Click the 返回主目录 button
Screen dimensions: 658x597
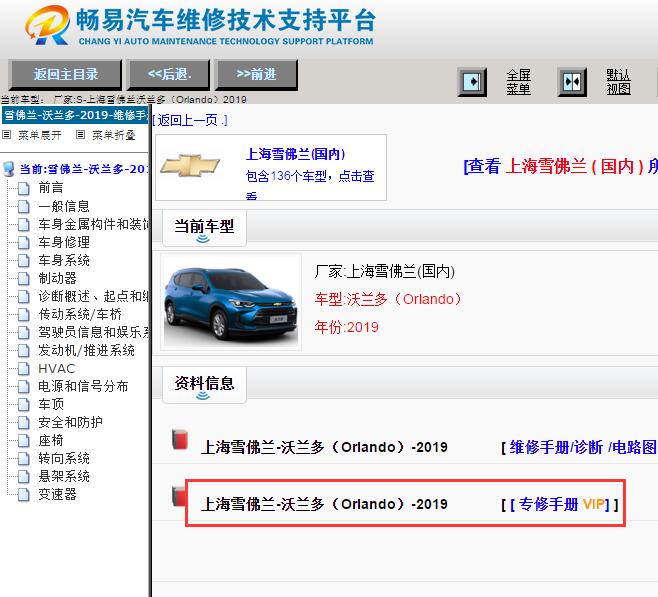click(65, 75)
